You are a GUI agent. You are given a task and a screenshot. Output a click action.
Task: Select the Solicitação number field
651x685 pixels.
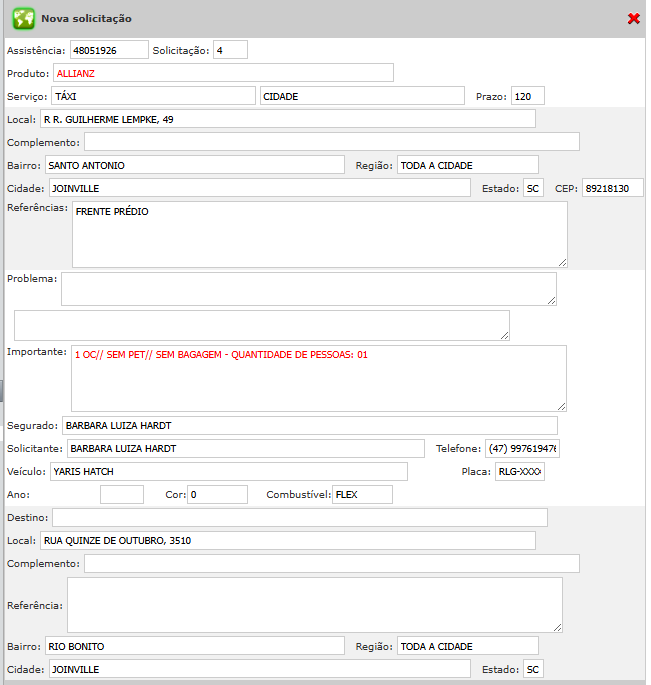pyautogui.click(x=230, y=50)
